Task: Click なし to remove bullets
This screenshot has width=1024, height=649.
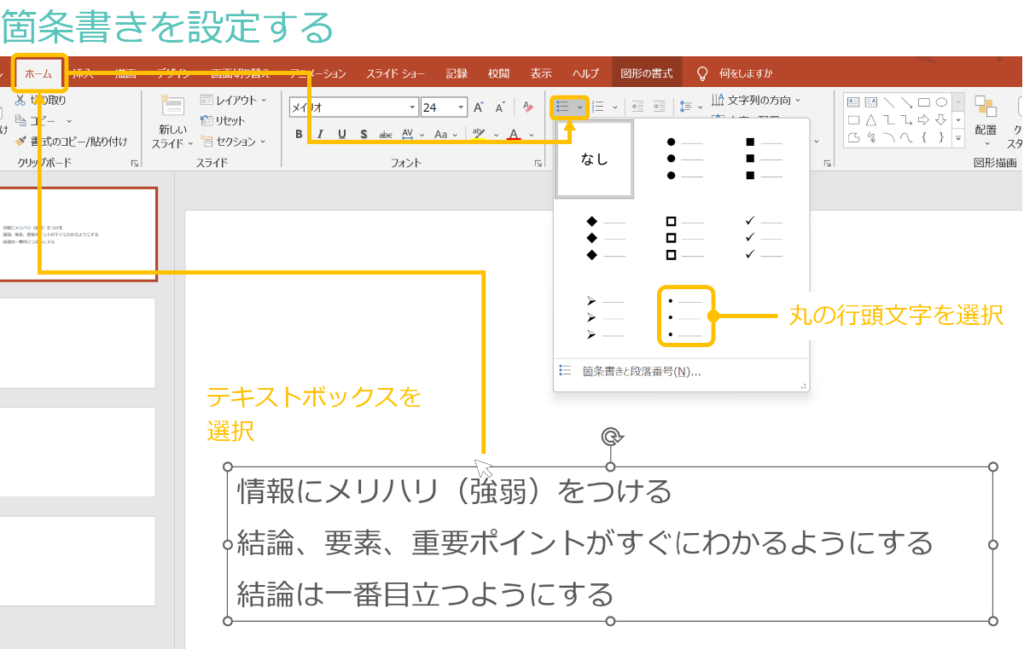Action: point(595,159)
